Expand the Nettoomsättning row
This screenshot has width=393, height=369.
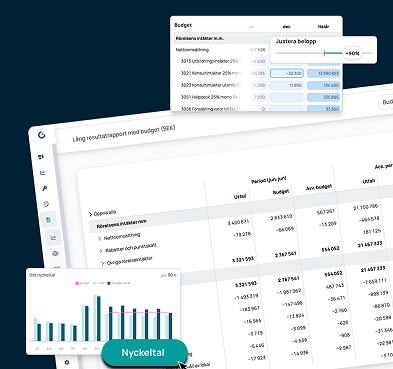click(99, 238)
